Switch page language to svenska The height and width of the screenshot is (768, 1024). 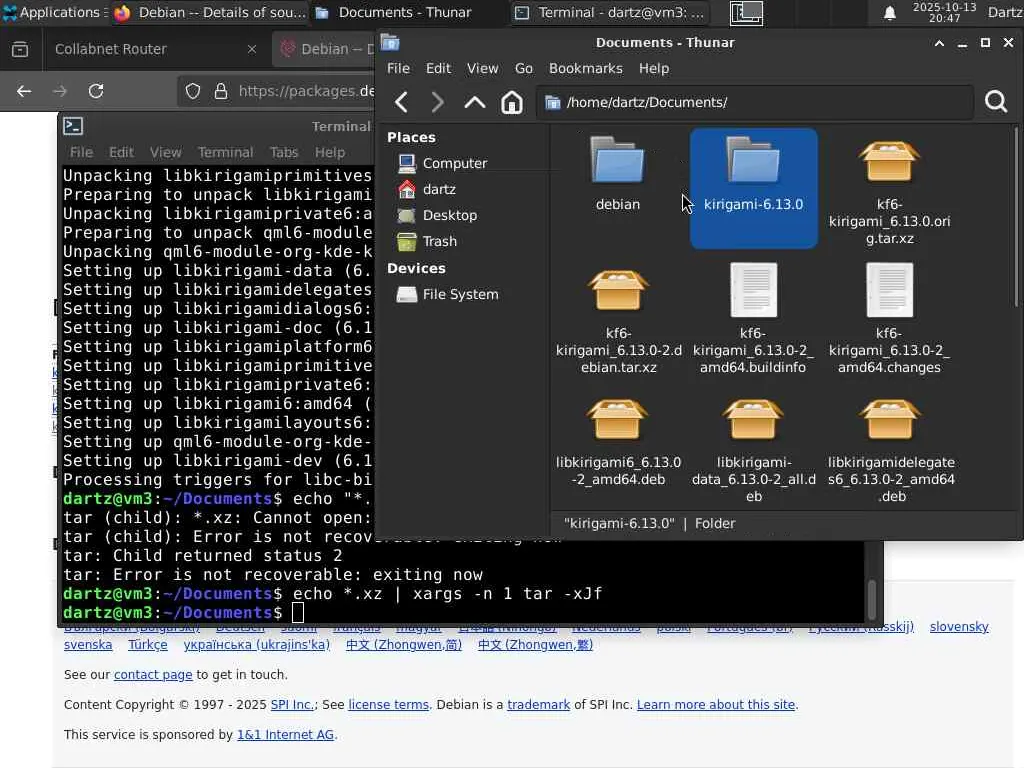coord(88,645)
